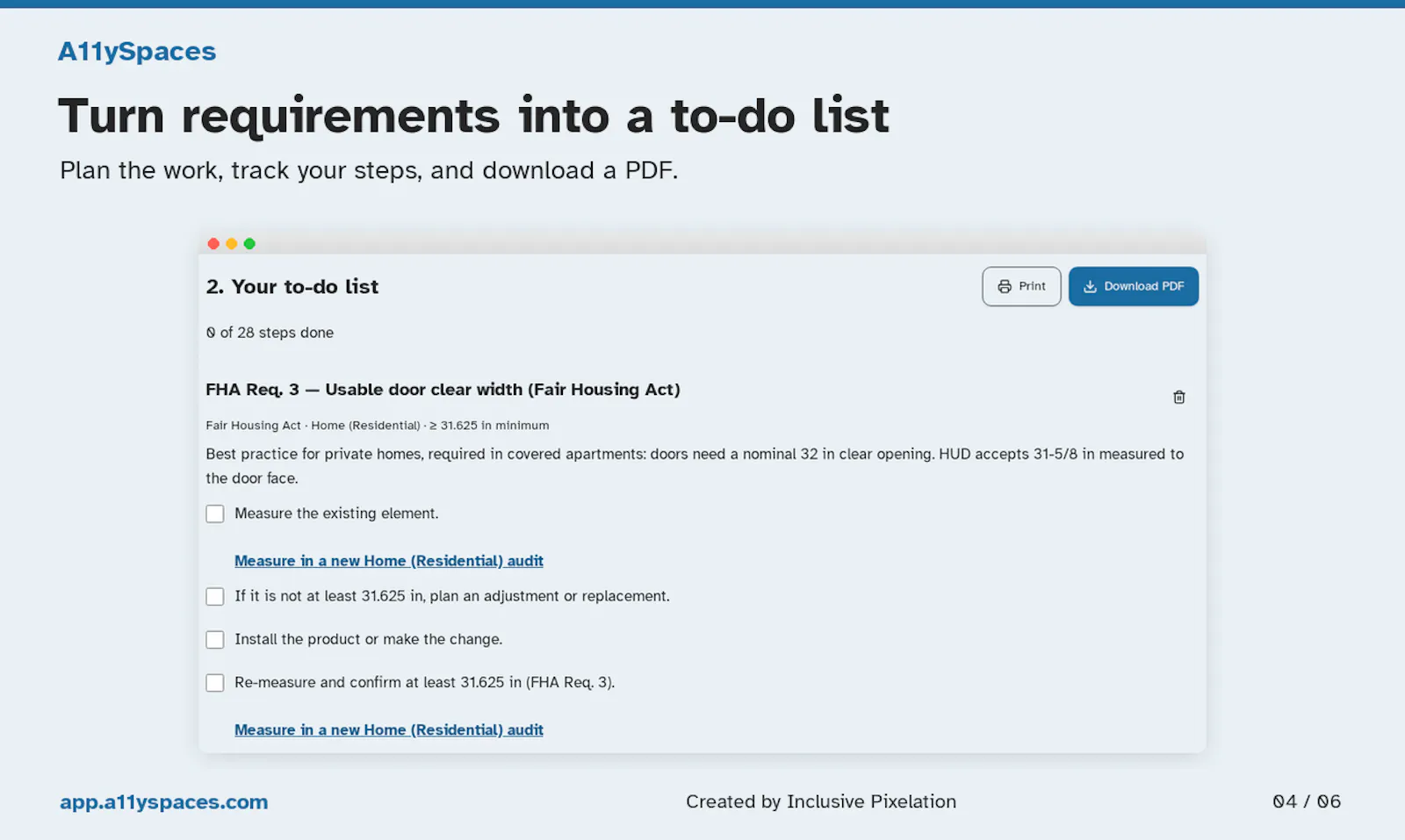Click the 'Turn requirements into a to-do list' headline
The width and height of the screenshot is (1405, 840).
click(473, 116)
